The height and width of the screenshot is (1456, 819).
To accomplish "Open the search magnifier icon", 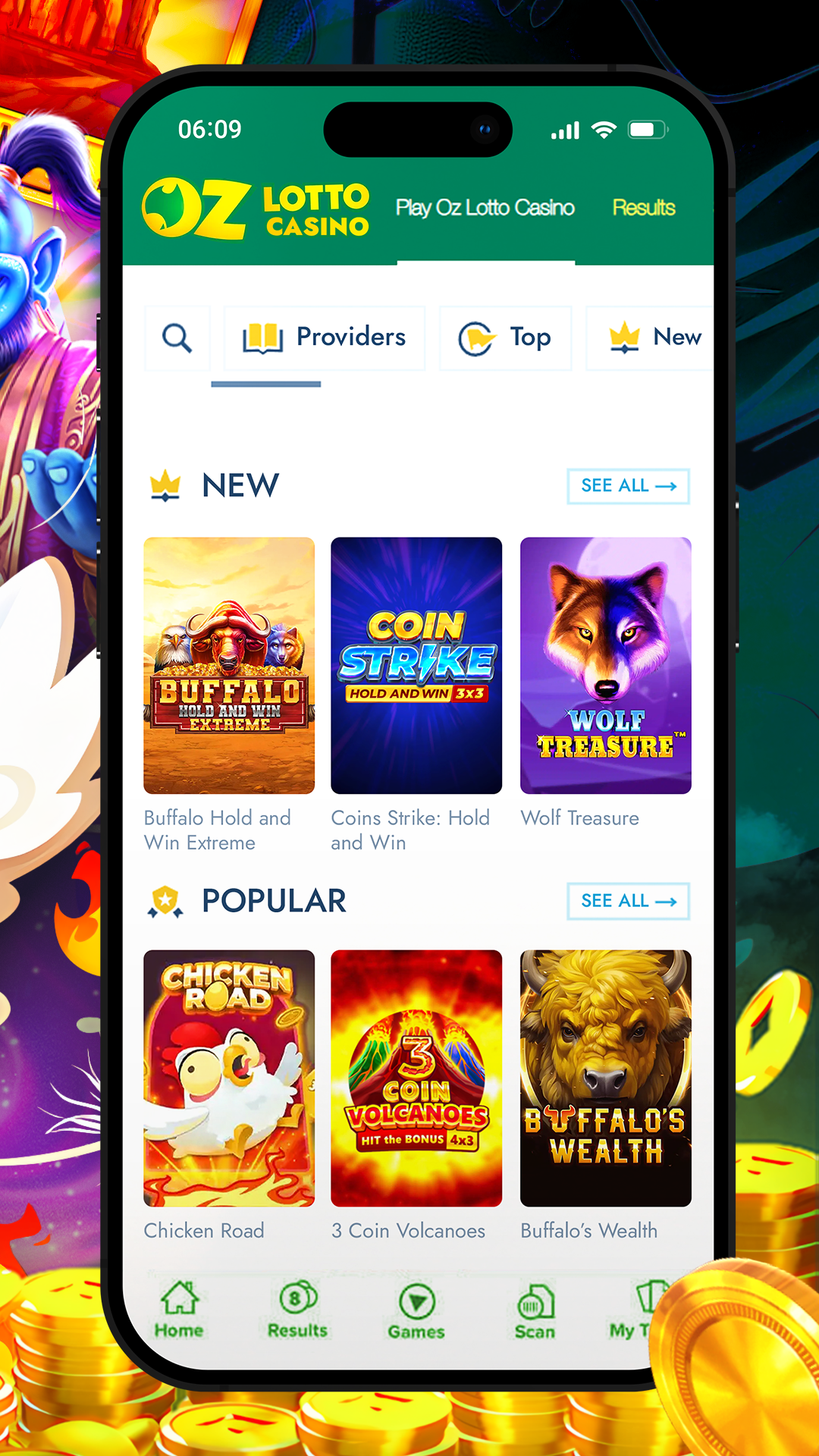I will (177, 338).
